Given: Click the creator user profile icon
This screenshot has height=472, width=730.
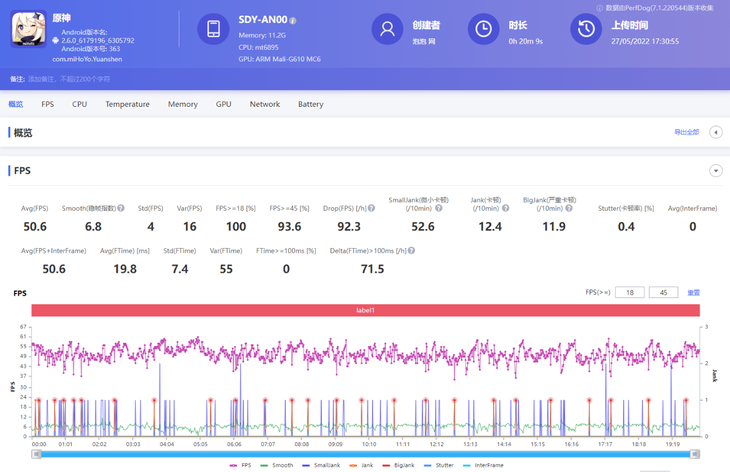Looking at the screenshot, I should [x=387, y=30].
